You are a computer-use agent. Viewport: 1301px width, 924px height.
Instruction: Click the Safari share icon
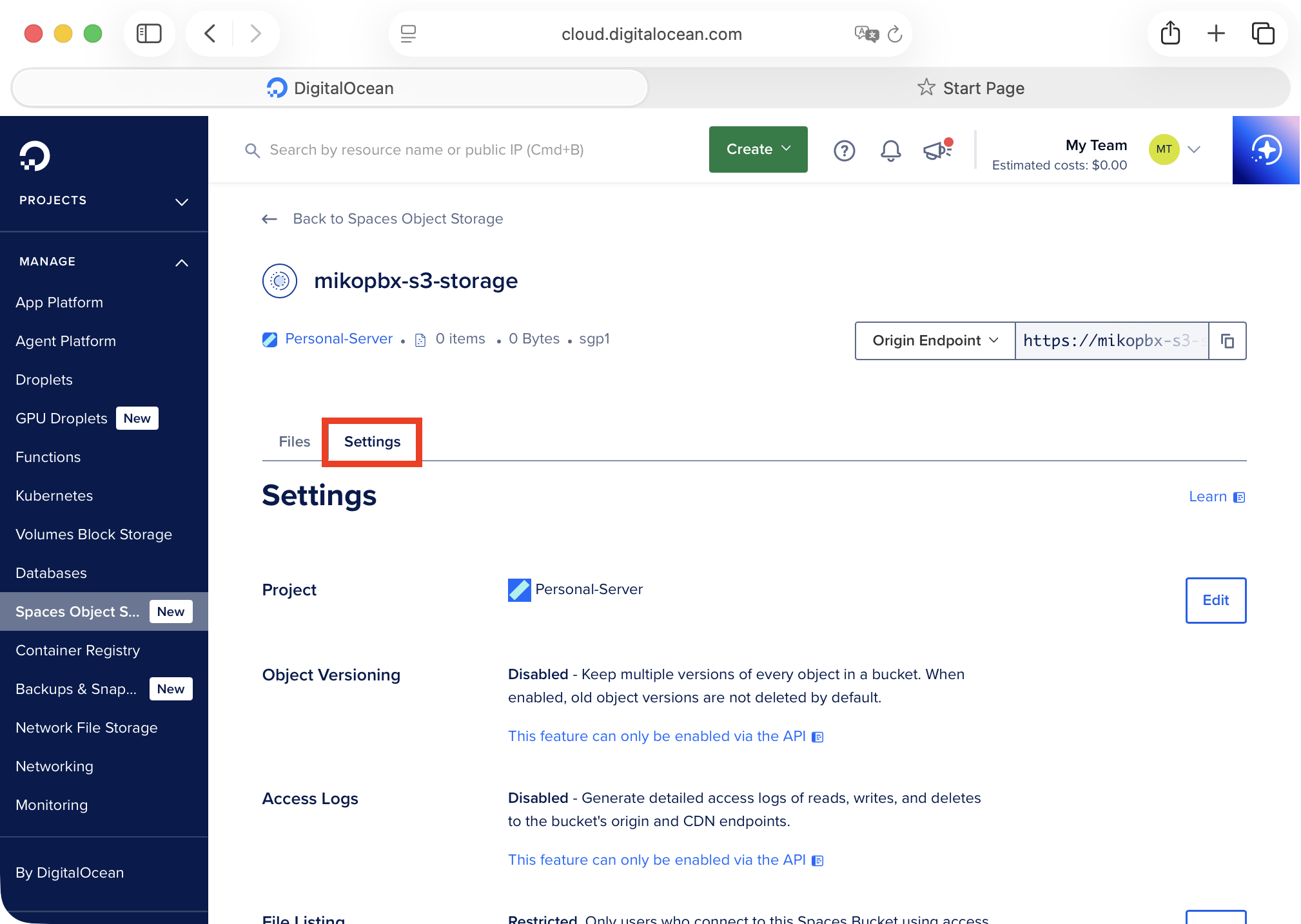click(x=1170, y=34)
